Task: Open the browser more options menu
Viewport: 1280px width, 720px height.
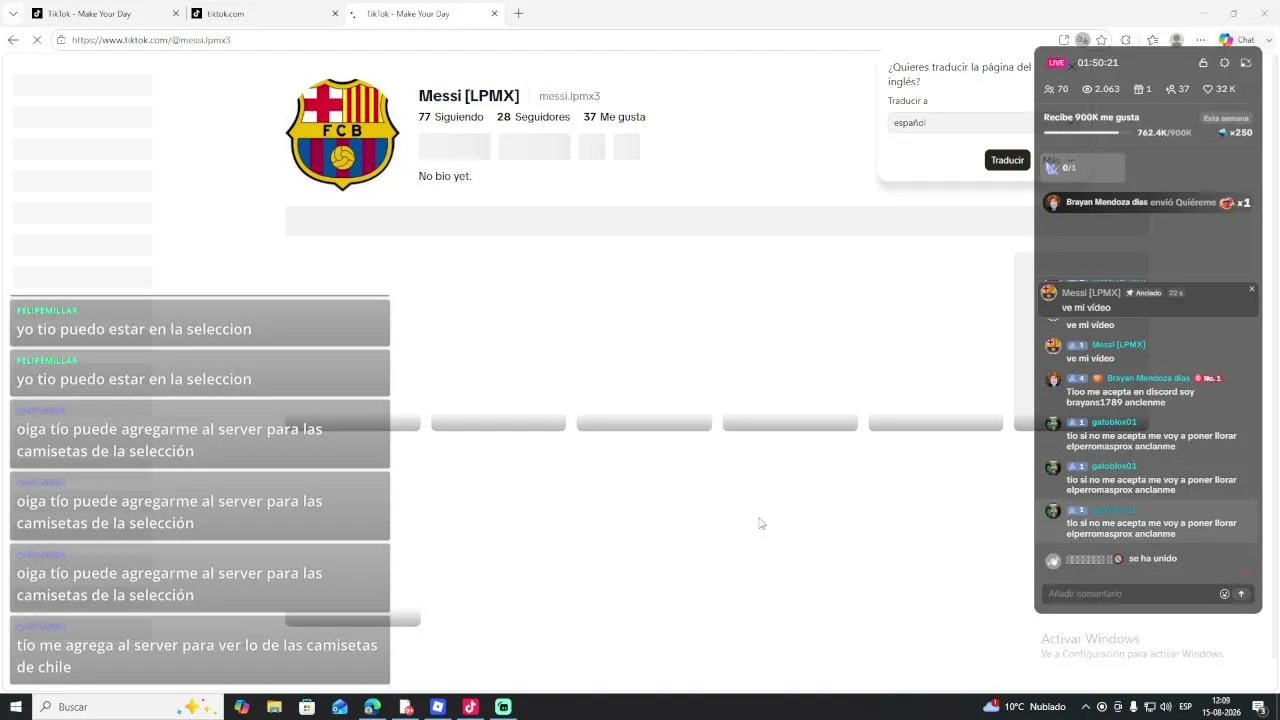Action: [1200, 40]
